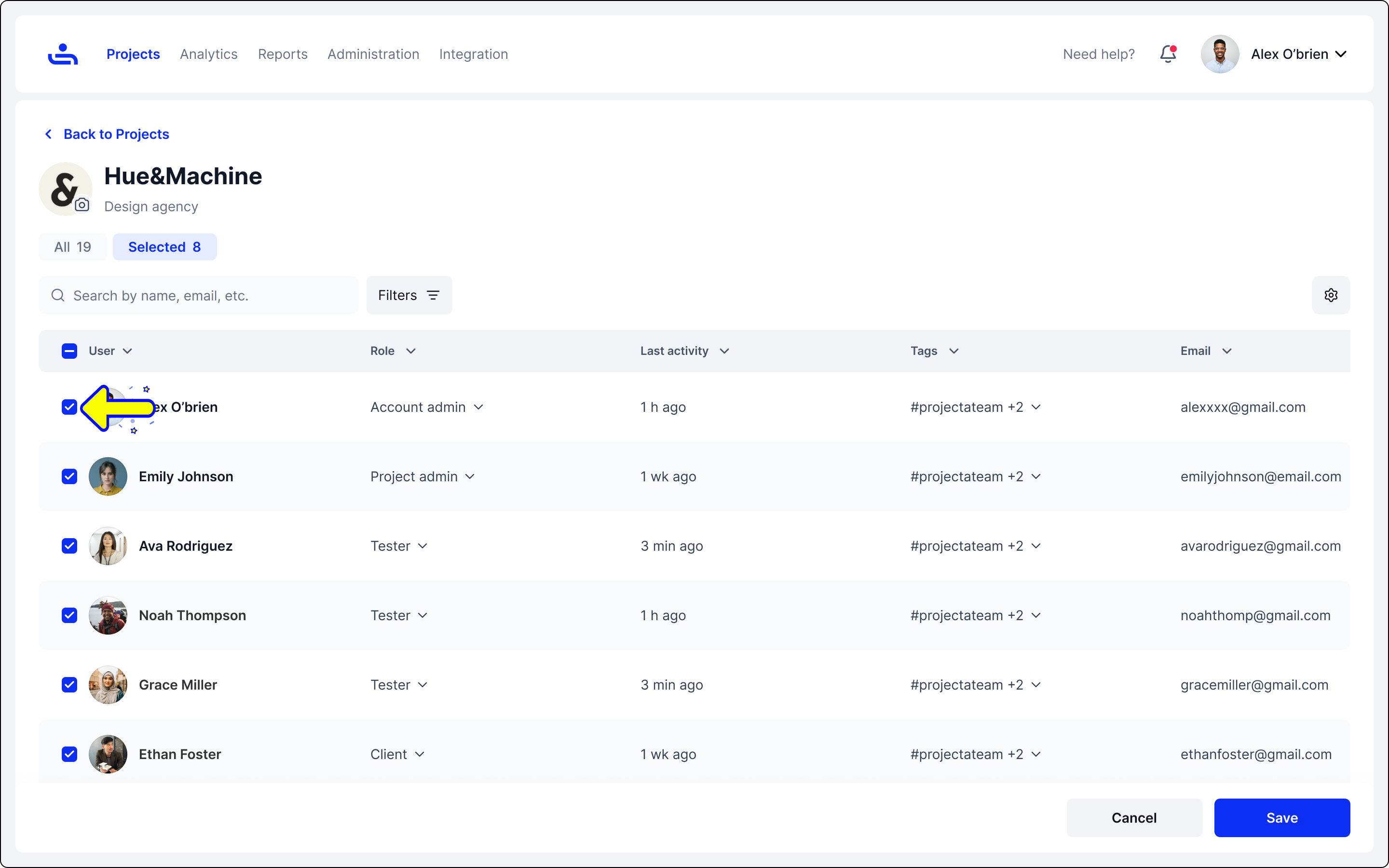Switch to the All 19 tab
1389x868 pixels.
click(x=72, y=247)
